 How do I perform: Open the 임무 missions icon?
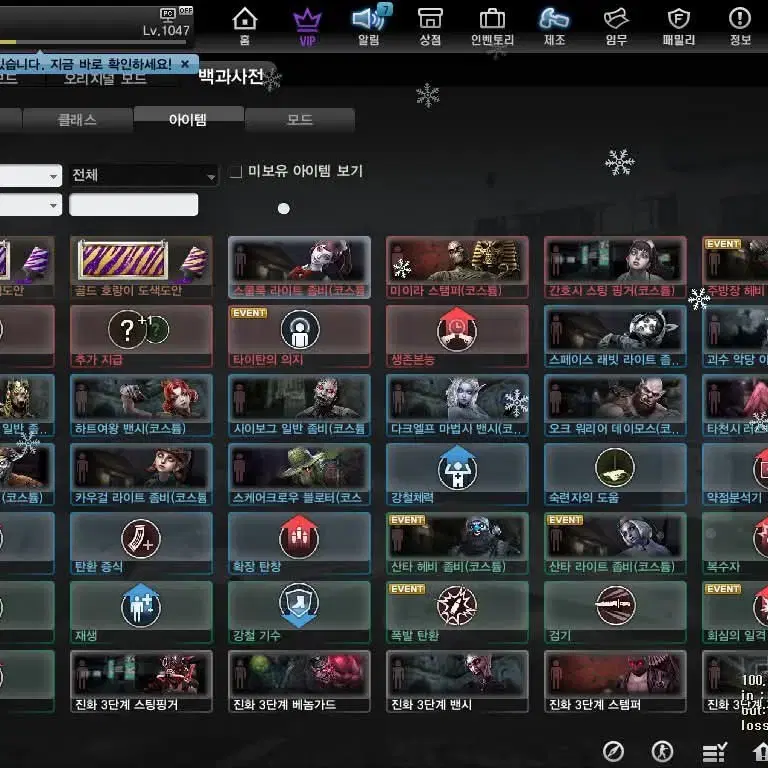click(616, 19)
